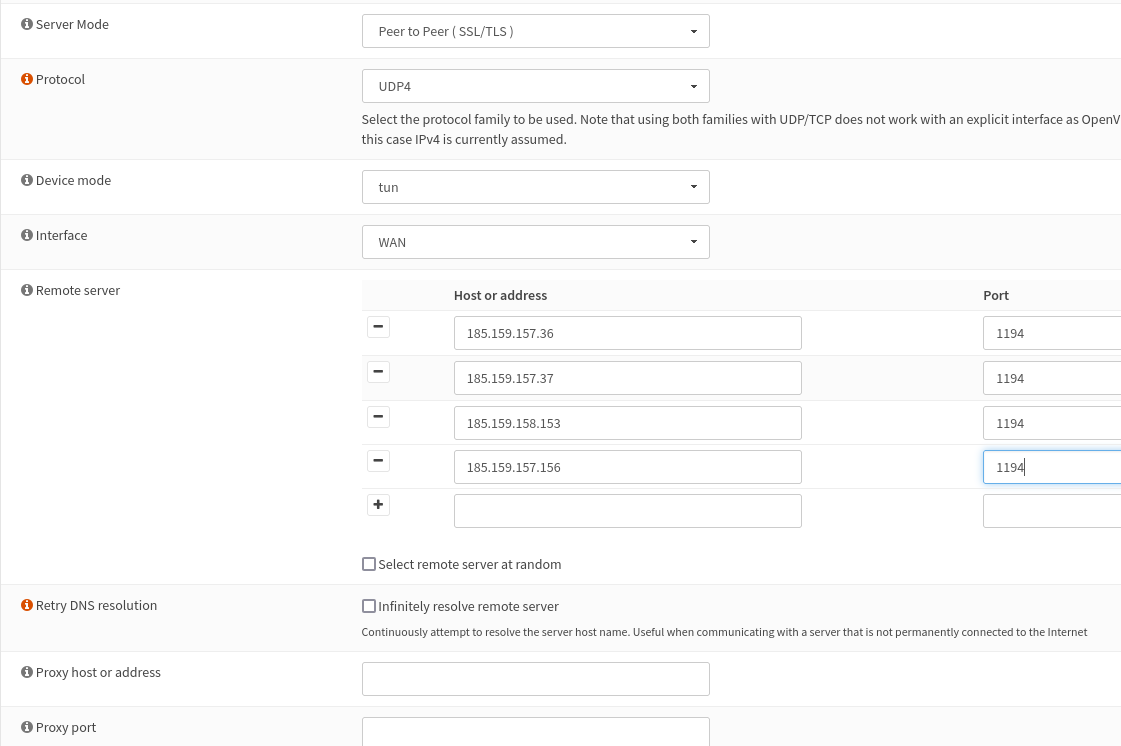This screenshot has height=746, width=1121.
Task: Open the Protocol UDP4 dropdown
Action: point(535,87)
